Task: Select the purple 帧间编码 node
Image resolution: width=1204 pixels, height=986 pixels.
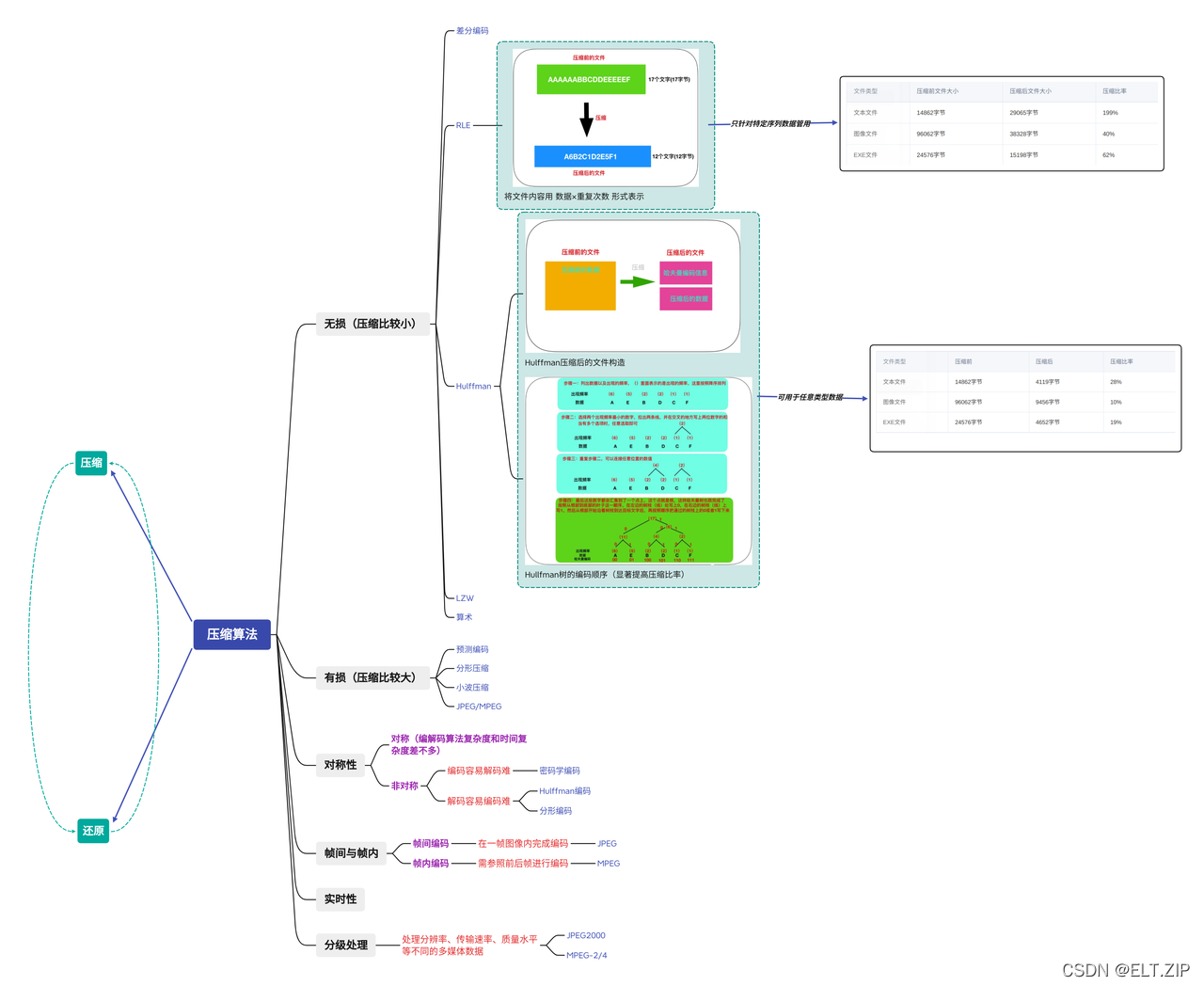Action: point(431,844)
